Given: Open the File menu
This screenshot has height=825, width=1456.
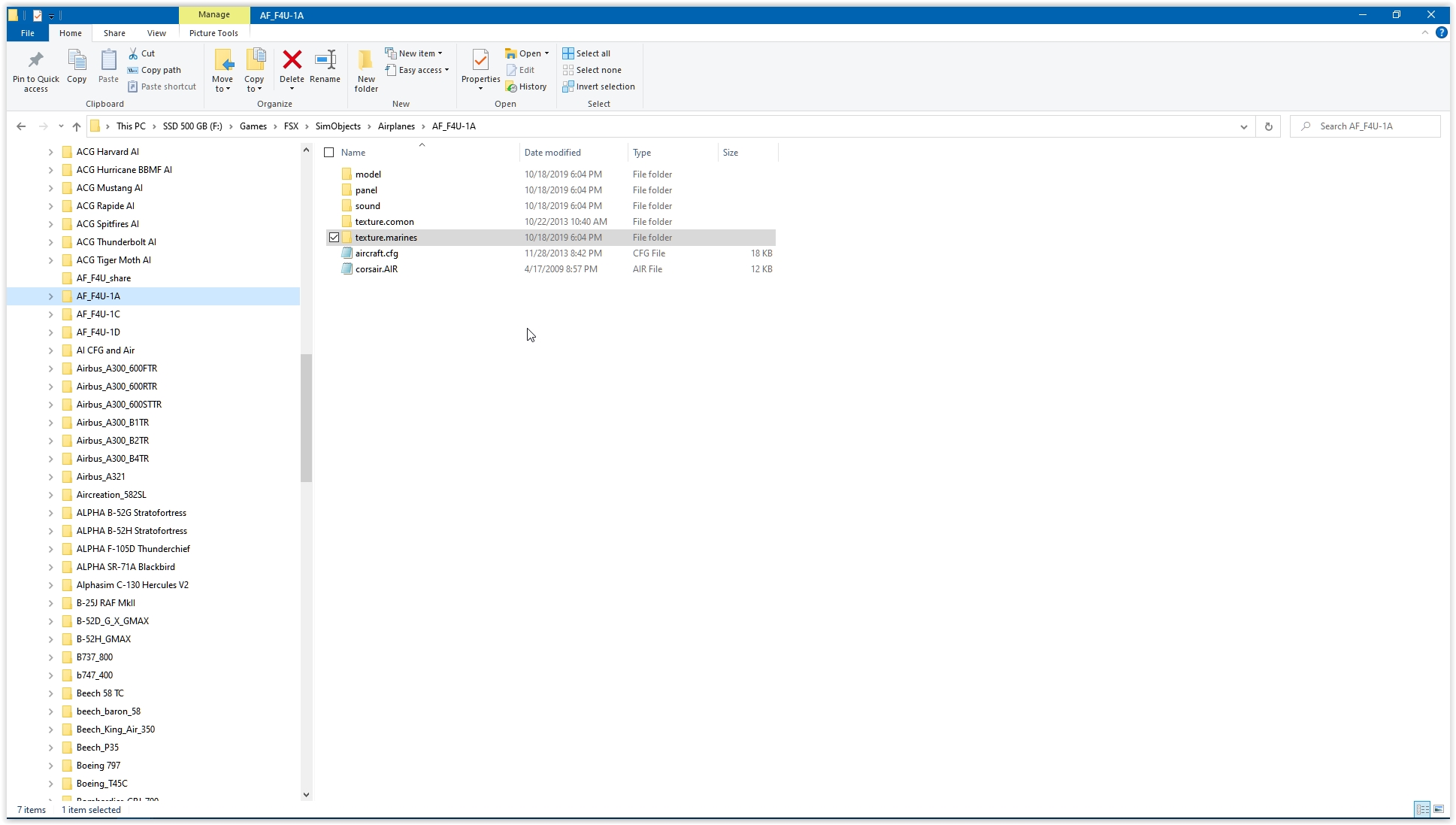Looking at the screenshot, I should pyautogui.click(x=28, y=33).
